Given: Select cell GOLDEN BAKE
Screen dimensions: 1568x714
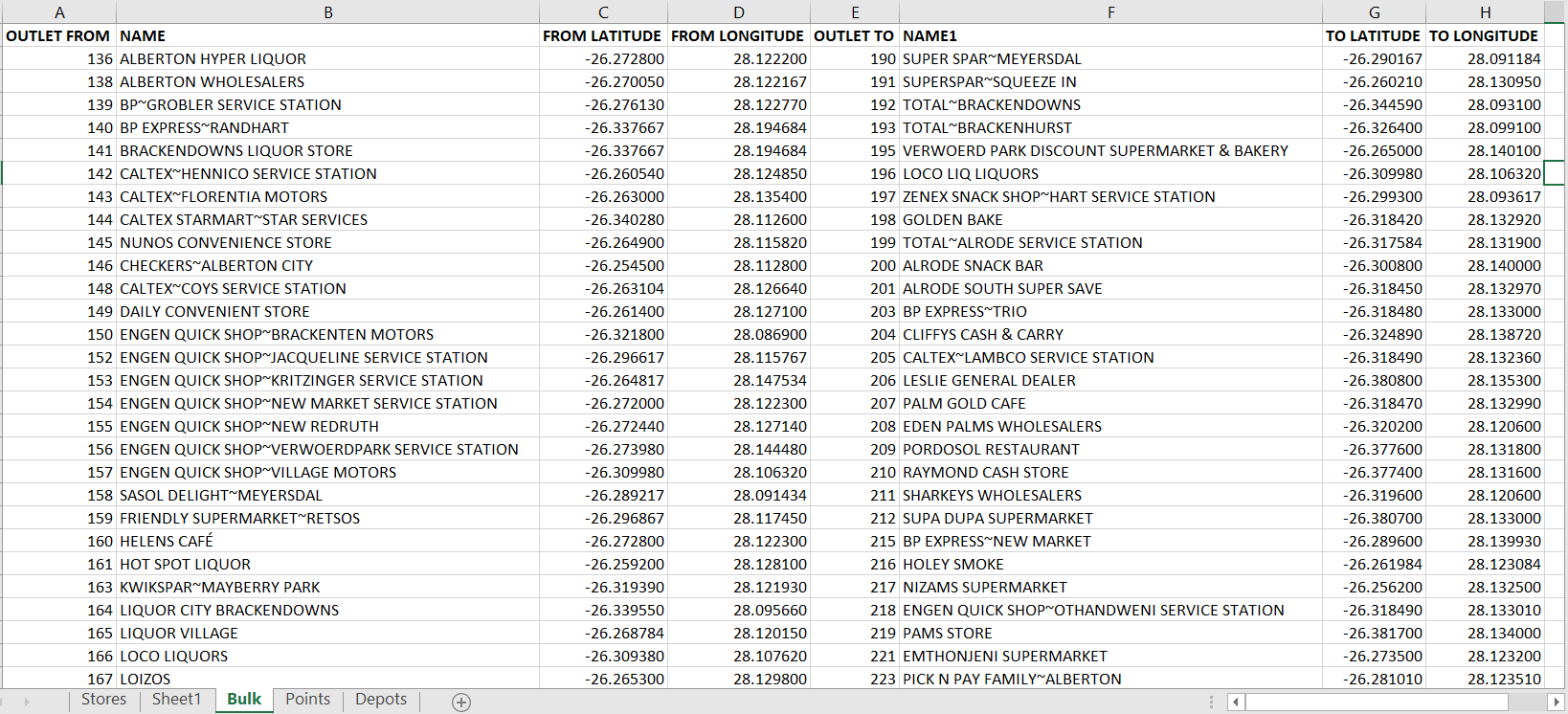Looking at the screenshot, I should click(1110, 219).
